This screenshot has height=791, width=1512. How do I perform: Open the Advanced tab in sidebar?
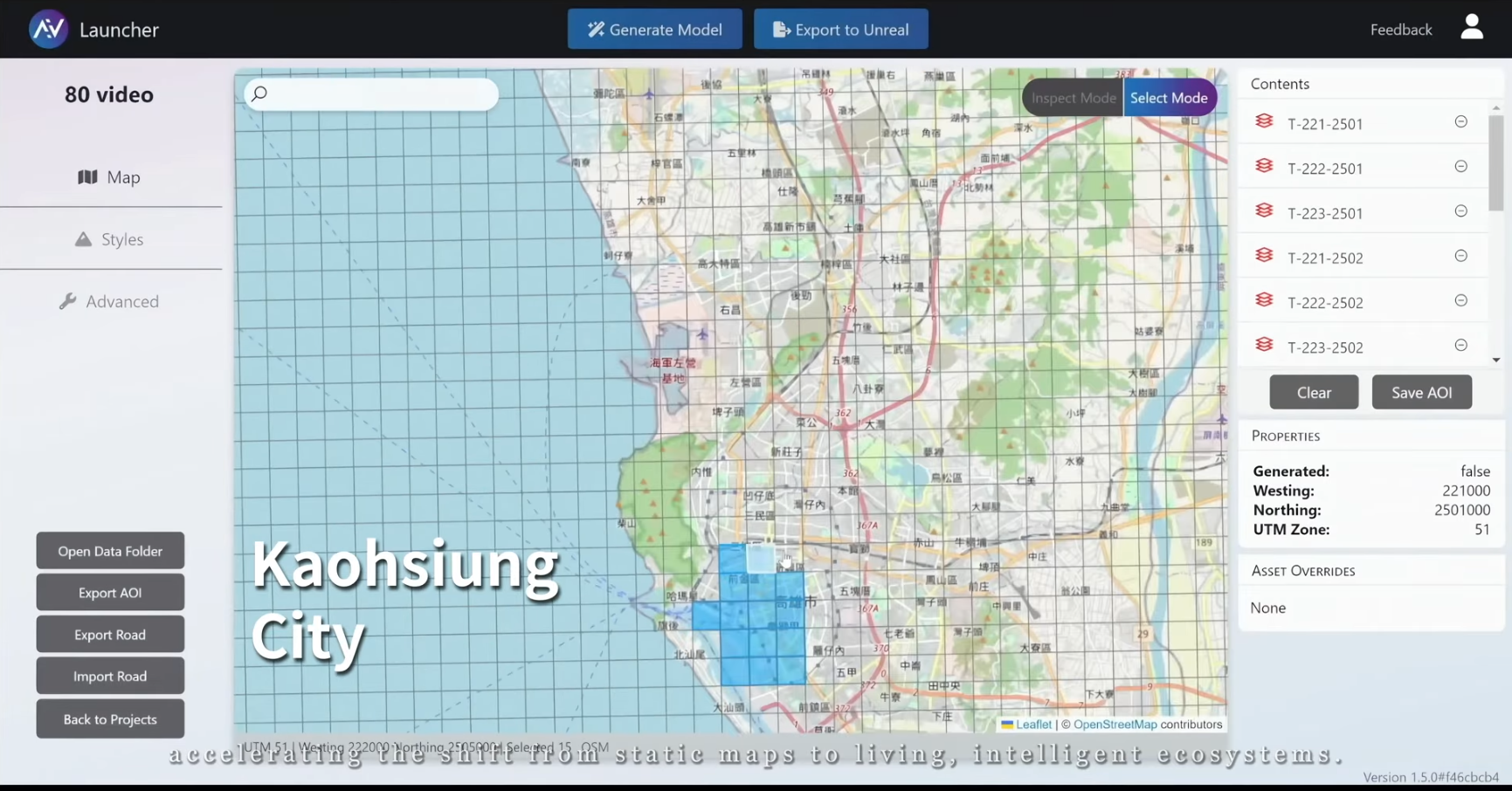(110, 301)
